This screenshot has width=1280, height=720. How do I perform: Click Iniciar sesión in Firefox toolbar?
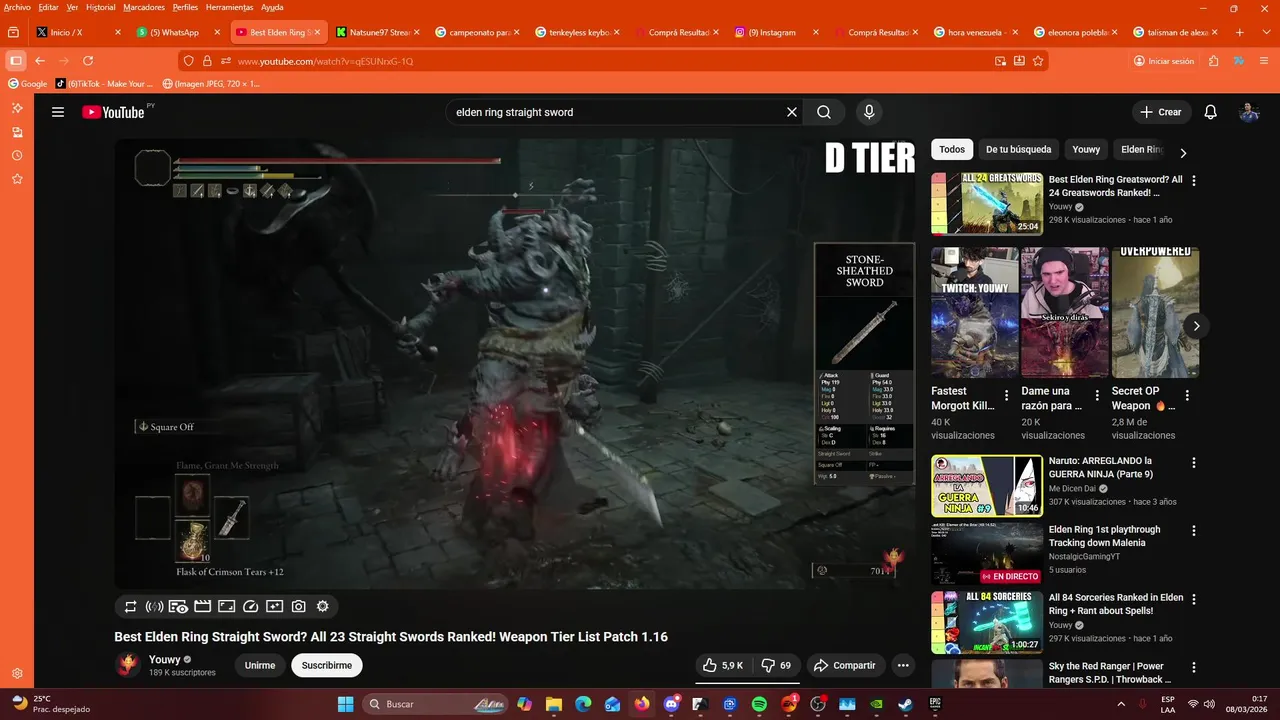click(x=1164, y=61)
